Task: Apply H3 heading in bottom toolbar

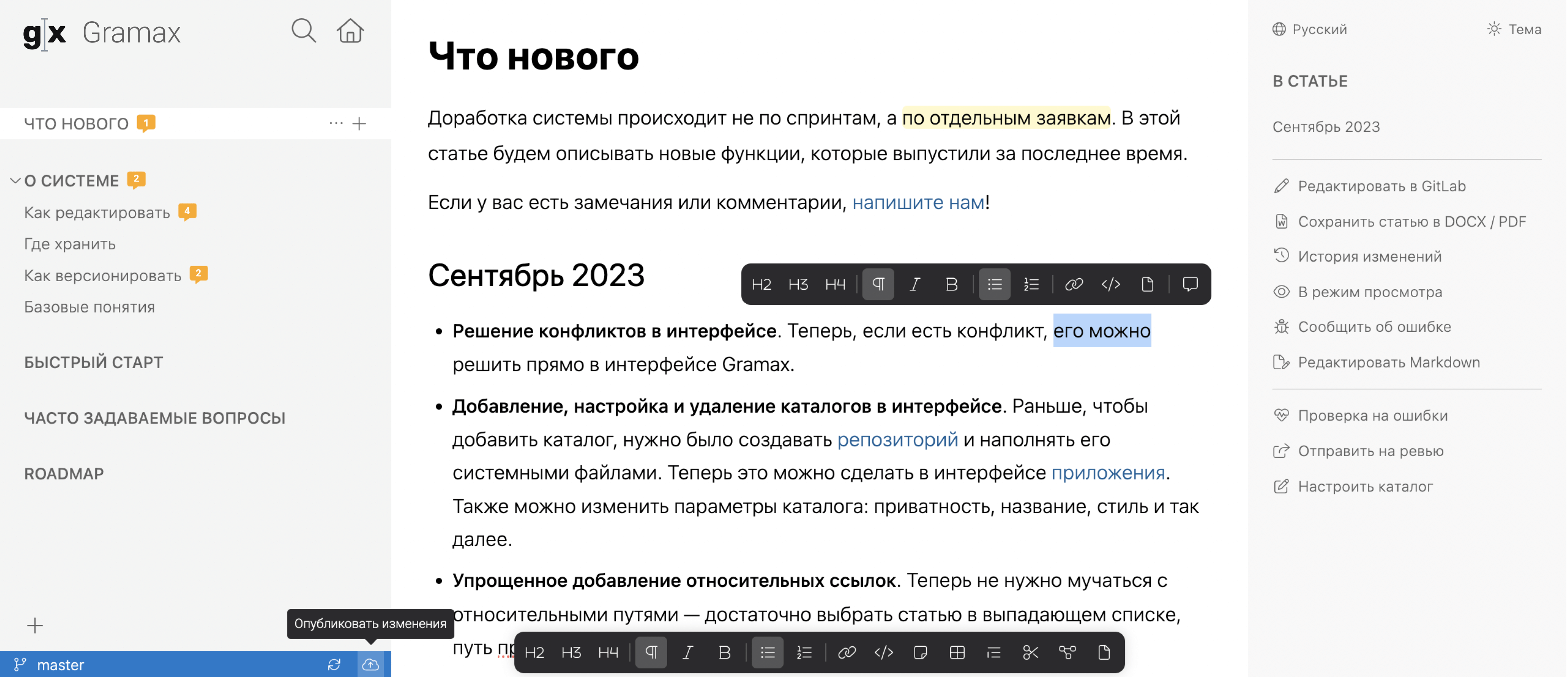Action: 571,653
